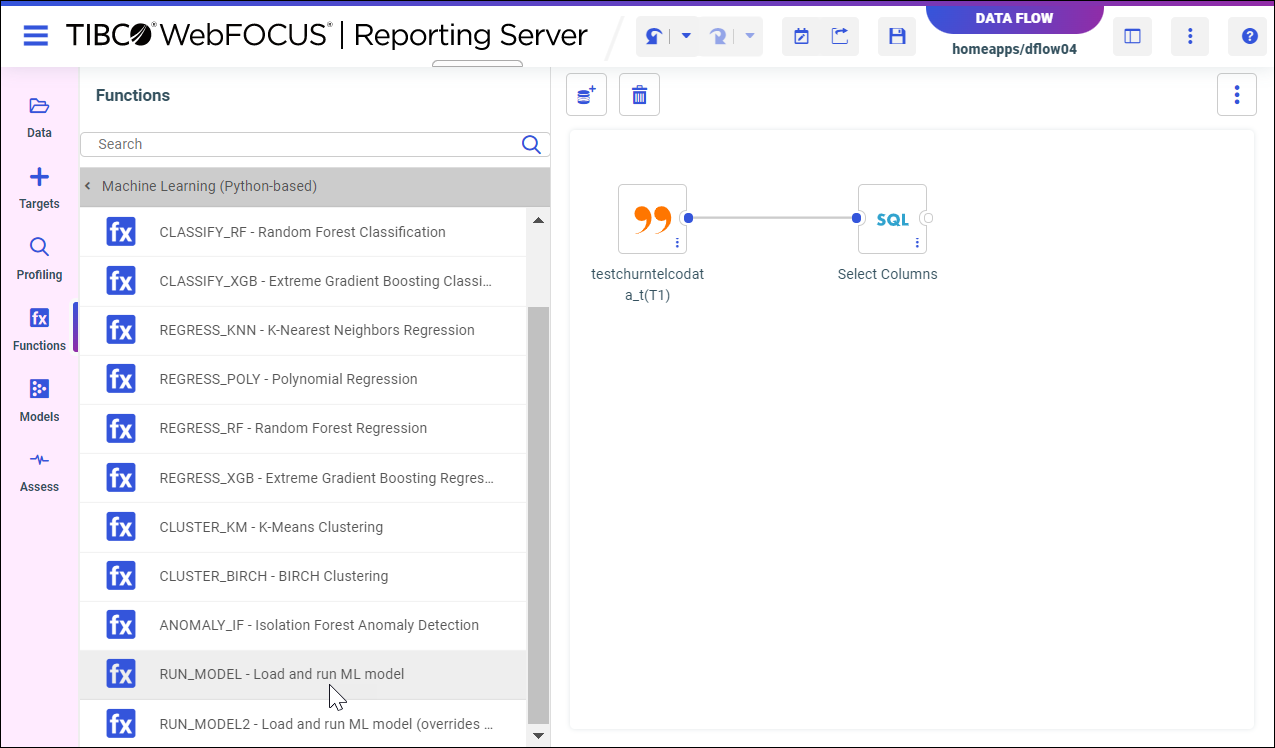Open the Targets sidebar tab
This screenshot has height=748, width=1275.
coord(39,187)
